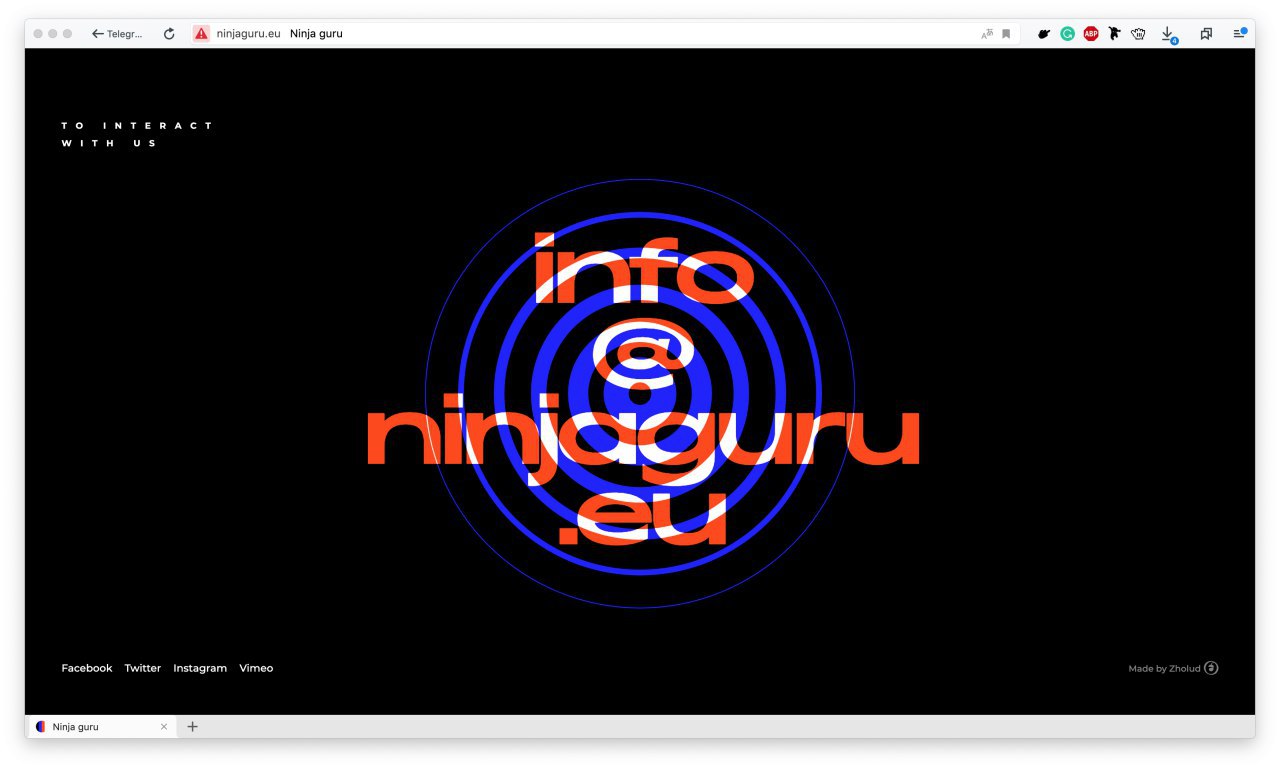1280x769 pixels.
Task: Open the Grammarly extension
Action: (x=1068, y=34)
